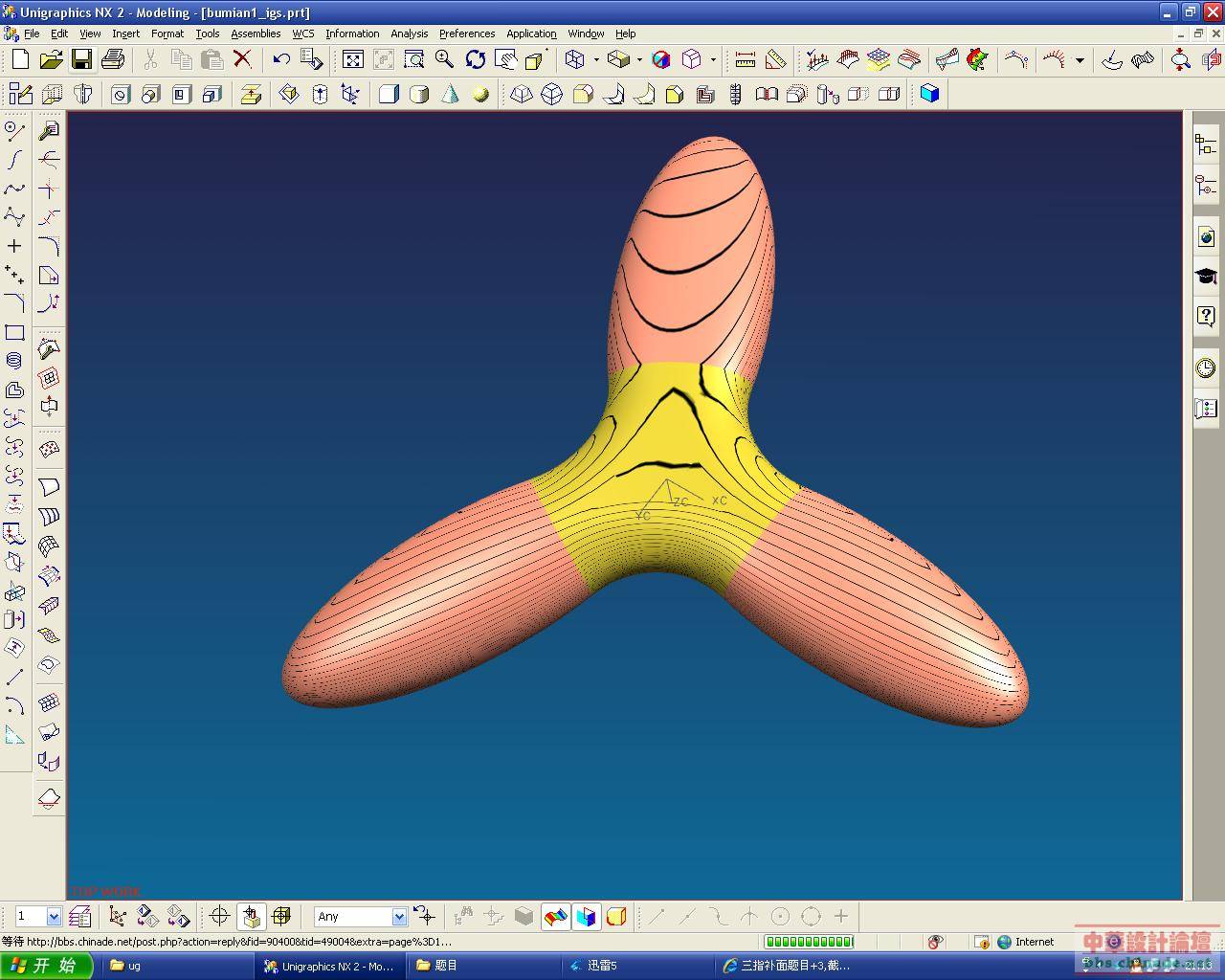Screen dimensions: 1225x980
Task: Click the Layer Settings icon beside layer box
Action: point(79,917)
